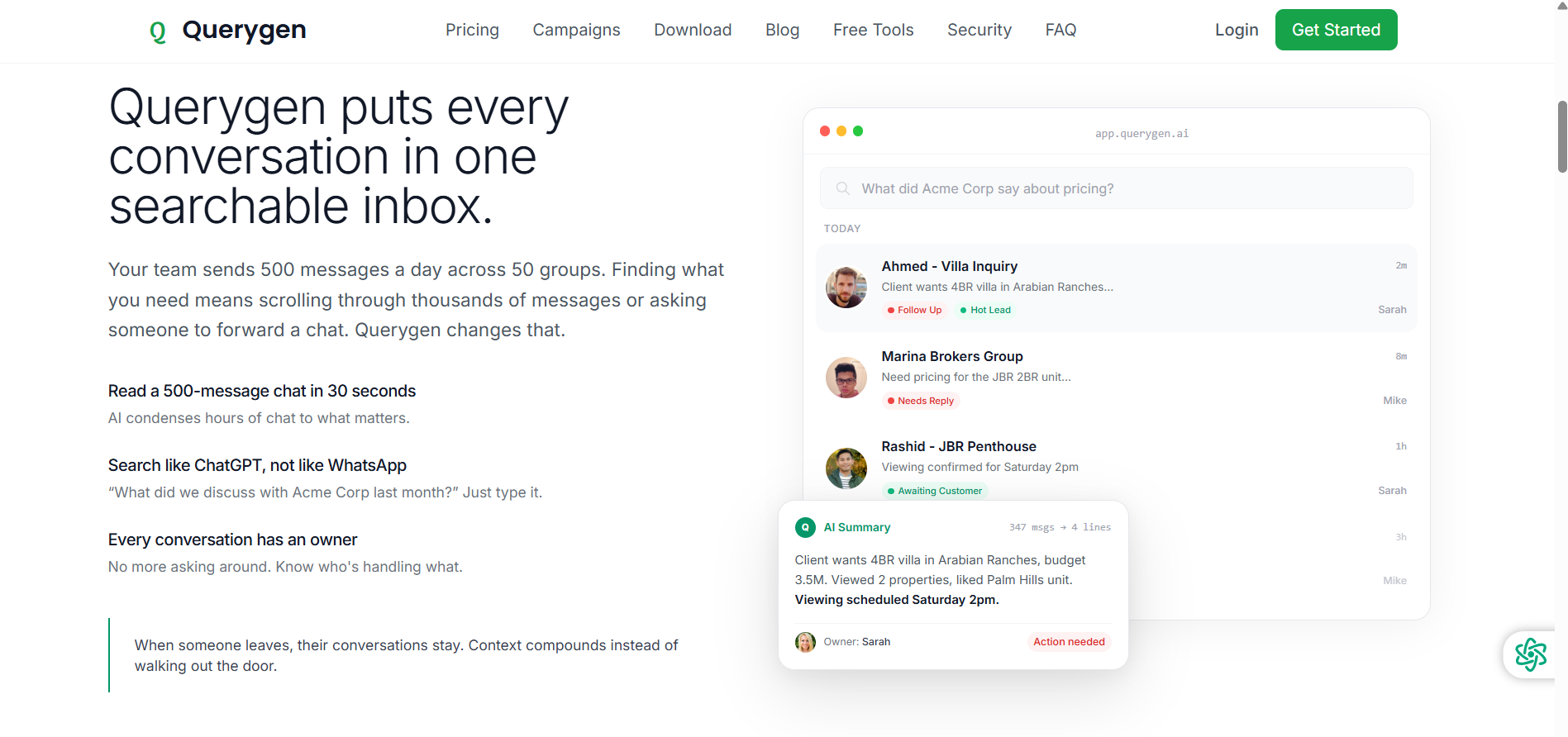
Task: Click "Viewing scheduled Saturday 2pm." bold line
Action: pyautogui.click(x=897, y=600)
